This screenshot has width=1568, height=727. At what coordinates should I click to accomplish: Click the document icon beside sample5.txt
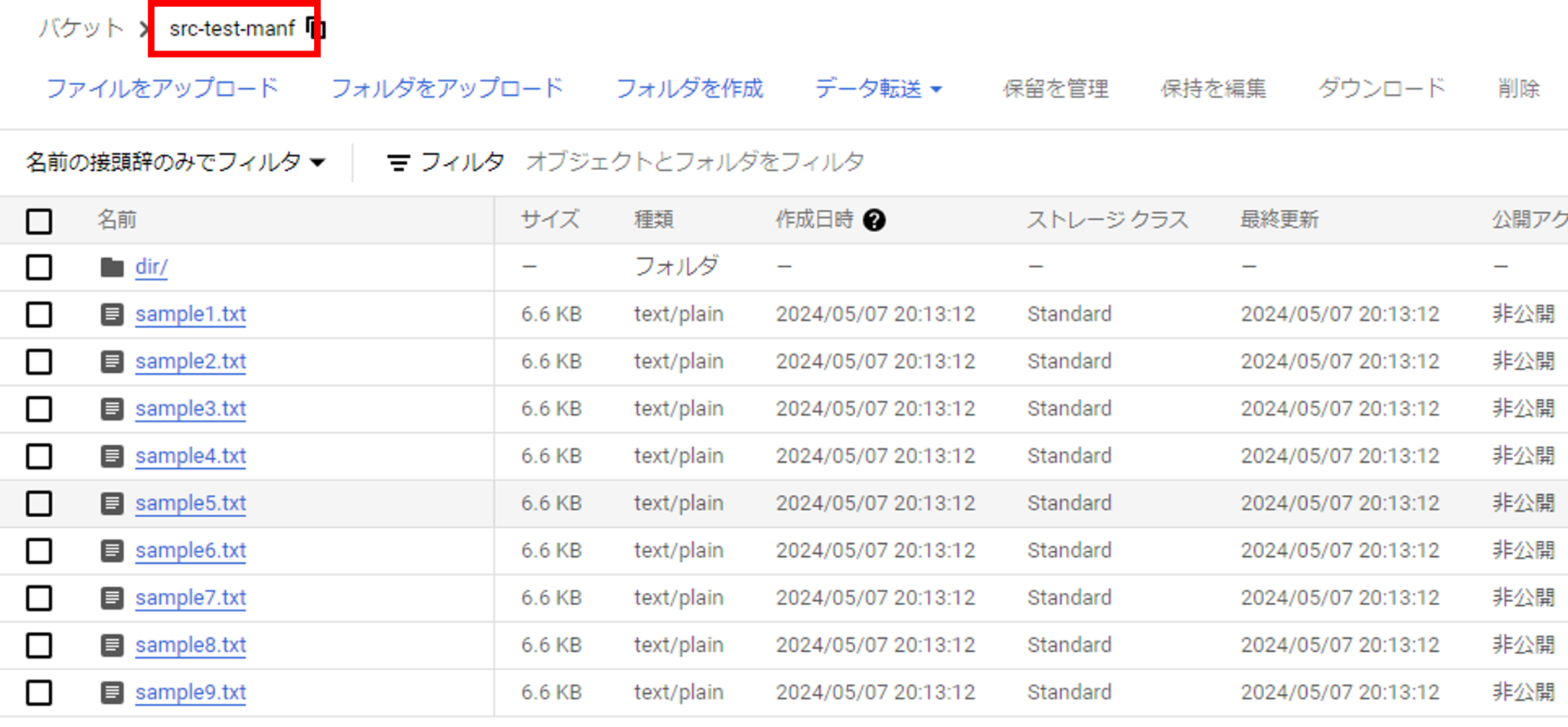(112, 503)
